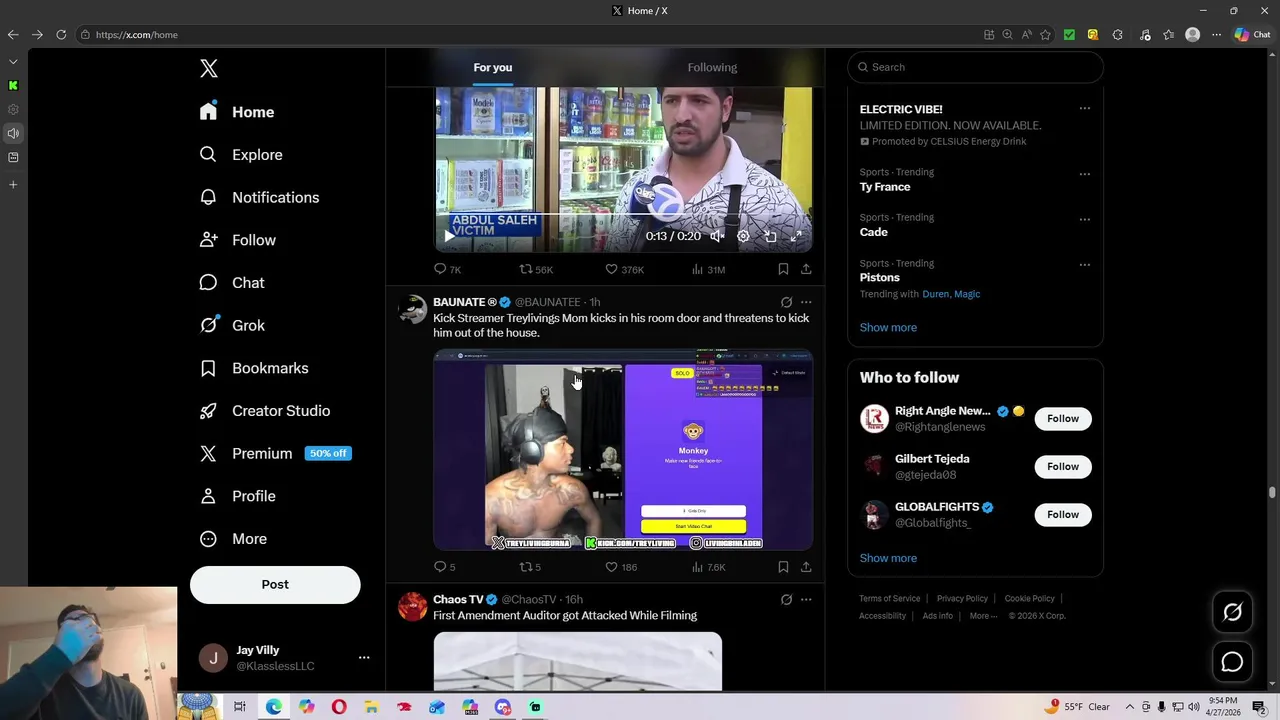The width and height of the screenshot is (1280, 720).
Task: Open the Privacy Policy link
Action: (962, 598)
